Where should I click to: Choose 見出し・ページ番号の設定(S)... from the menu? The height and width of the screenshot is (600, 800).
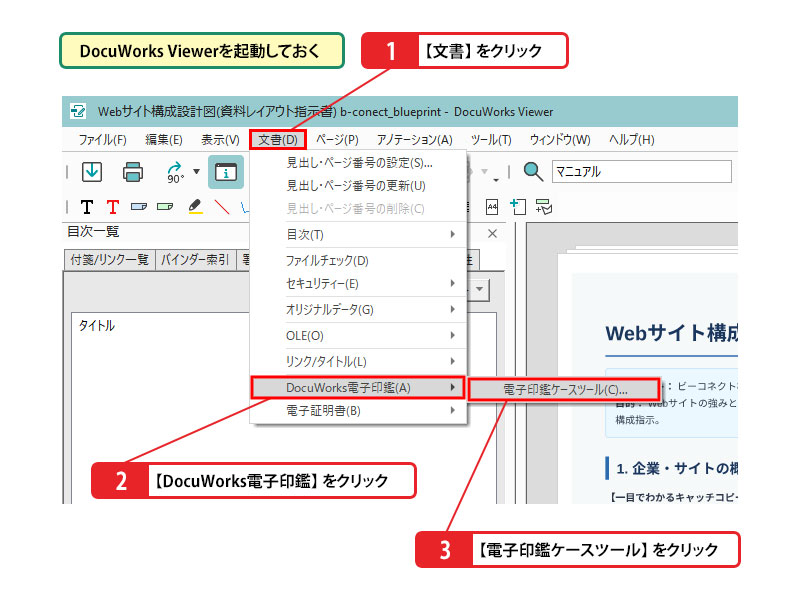tap(359, 163)
